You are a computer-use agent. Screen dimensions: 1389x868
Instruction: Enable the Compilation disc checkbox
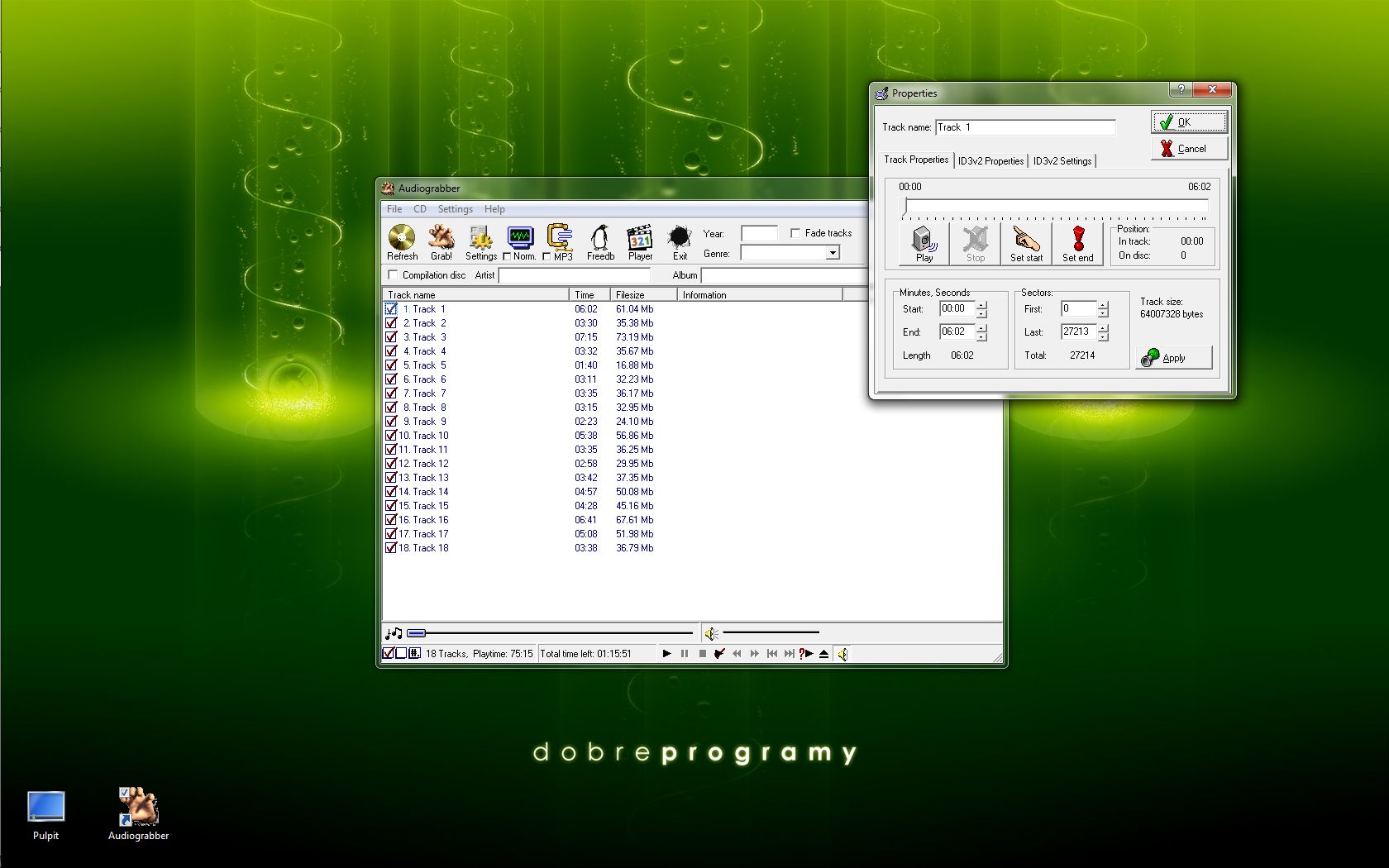click(393, 274)
